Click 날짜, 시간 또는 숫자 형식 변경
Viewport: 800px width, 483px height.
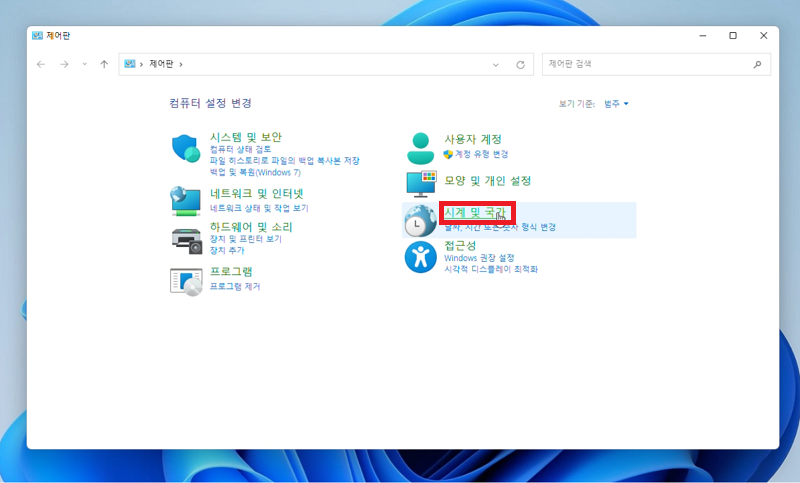tap(499, 227)
